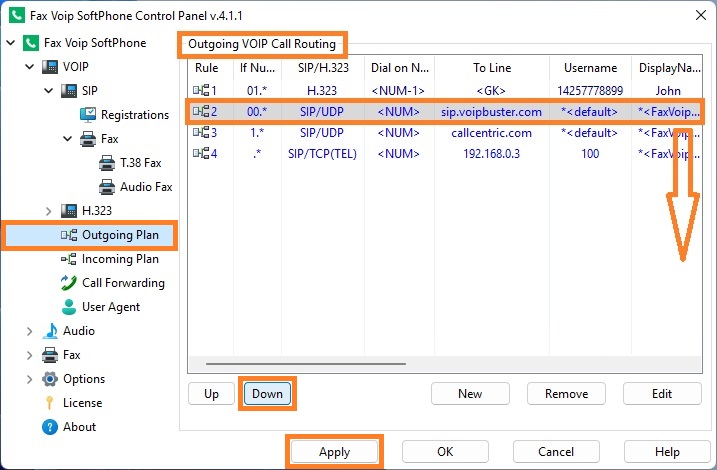Click the John display name cell

pos(668,91)
